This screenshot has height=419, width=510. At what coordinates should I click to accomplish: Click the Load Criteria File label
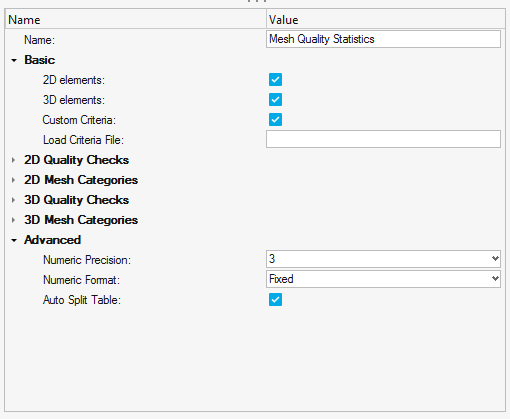83,140
